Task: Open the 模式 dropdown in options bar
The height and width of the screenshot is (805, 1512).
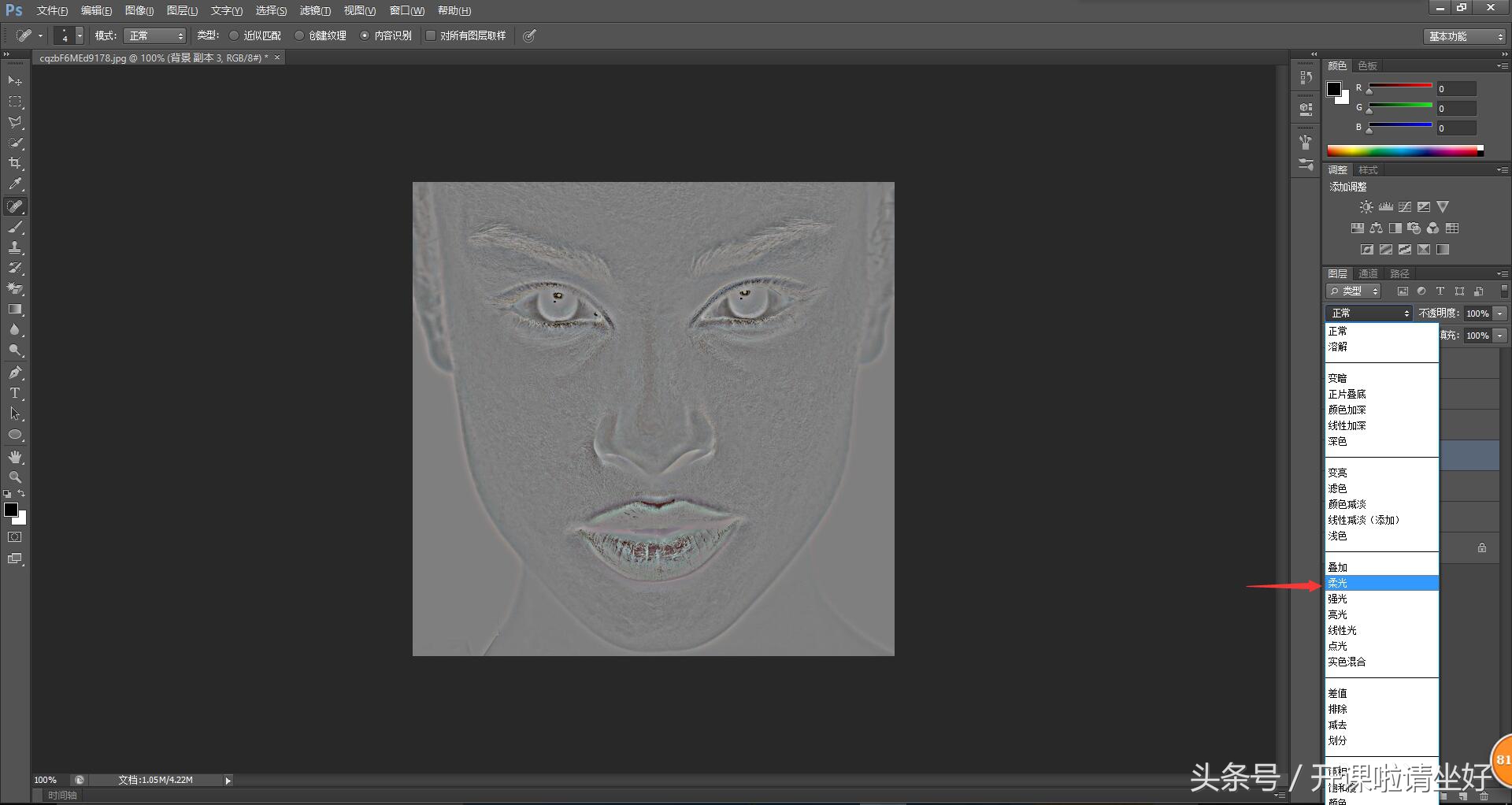Action: [155, 35]
